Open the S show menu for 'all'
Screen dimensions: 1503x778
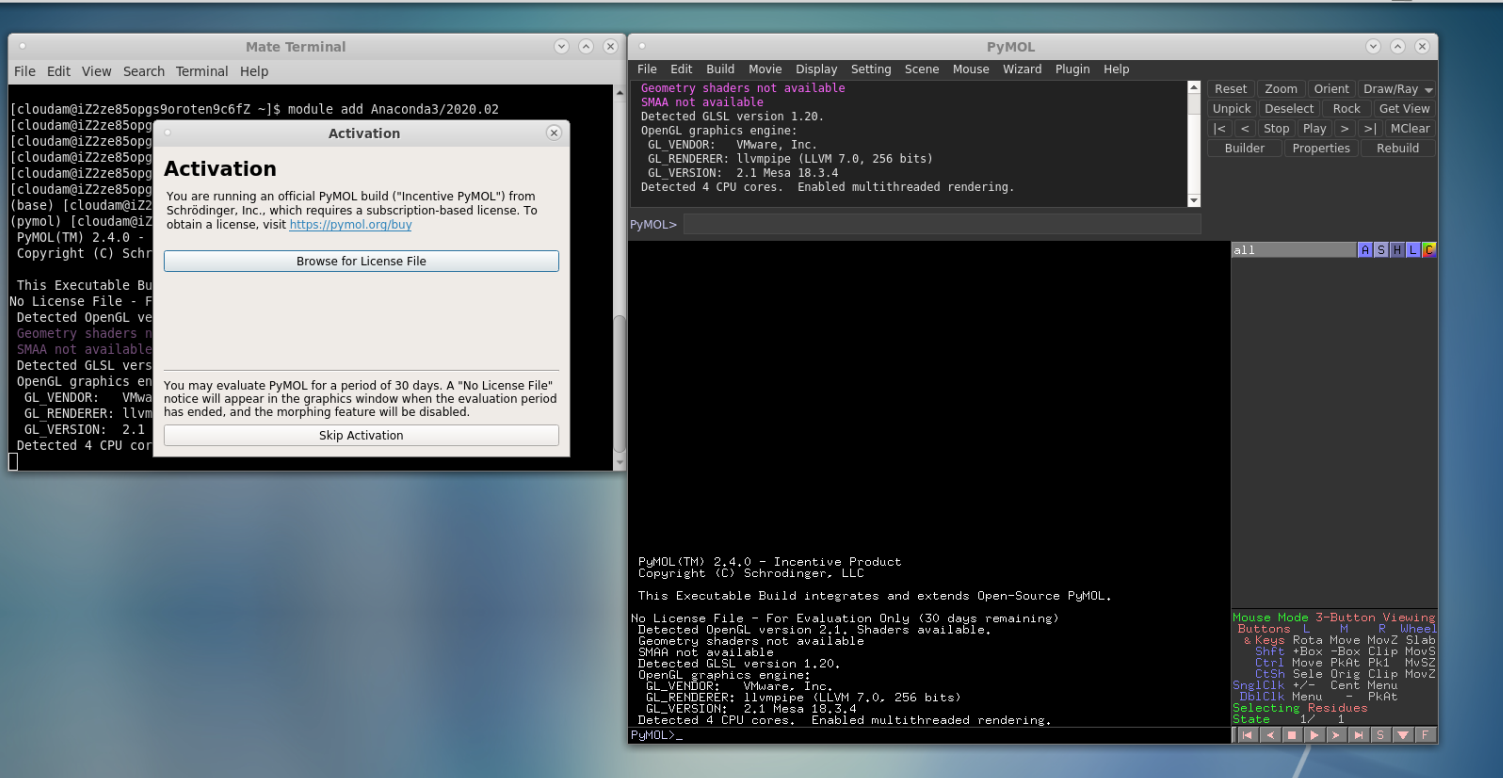pyautogui.click(x=1381, y=250)
